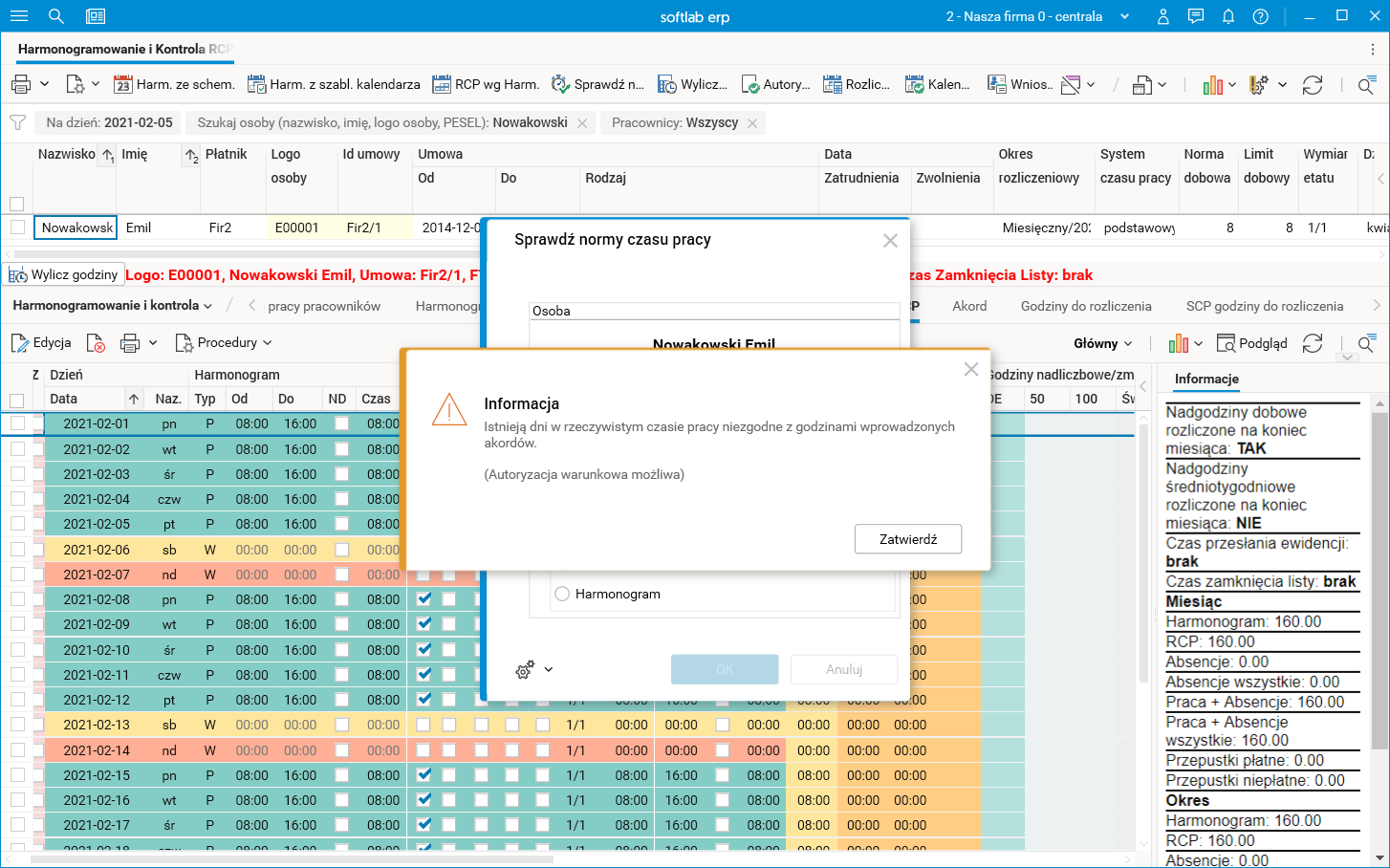Open the notifications bell
Screen dimensions: 1390x868
click(1228, 16)
